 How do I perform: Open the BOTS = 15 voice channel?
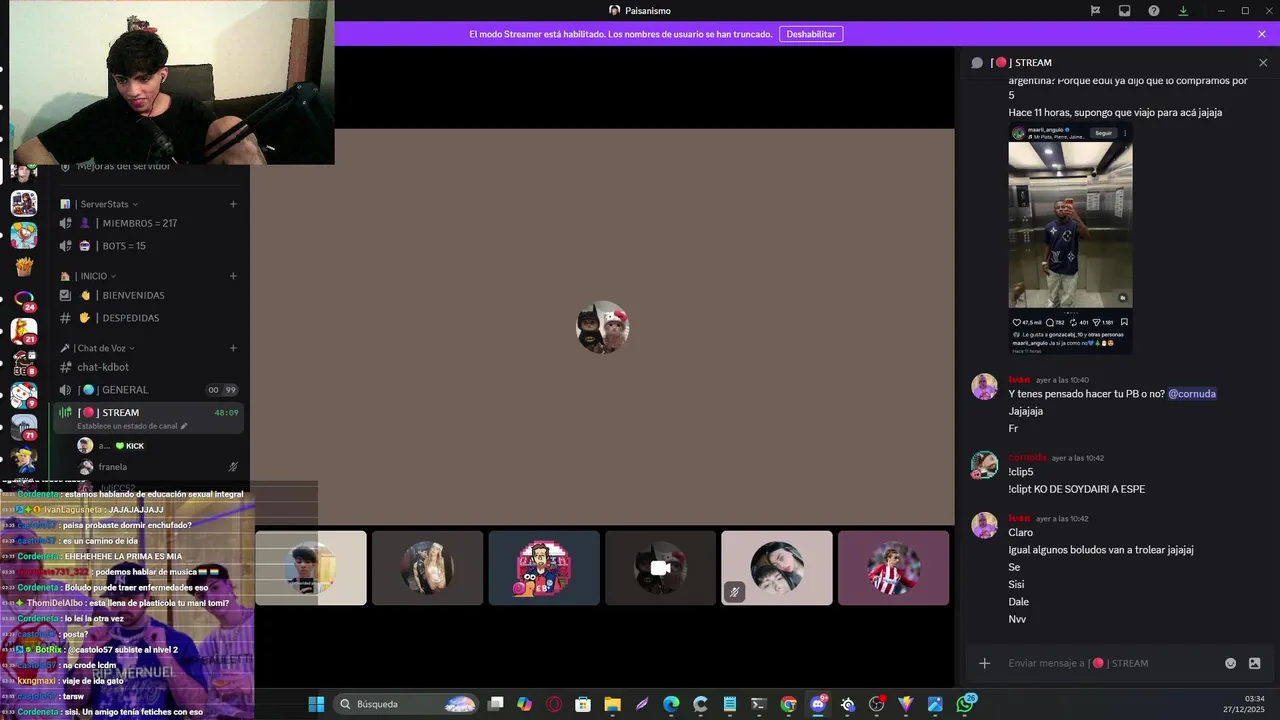148,246
